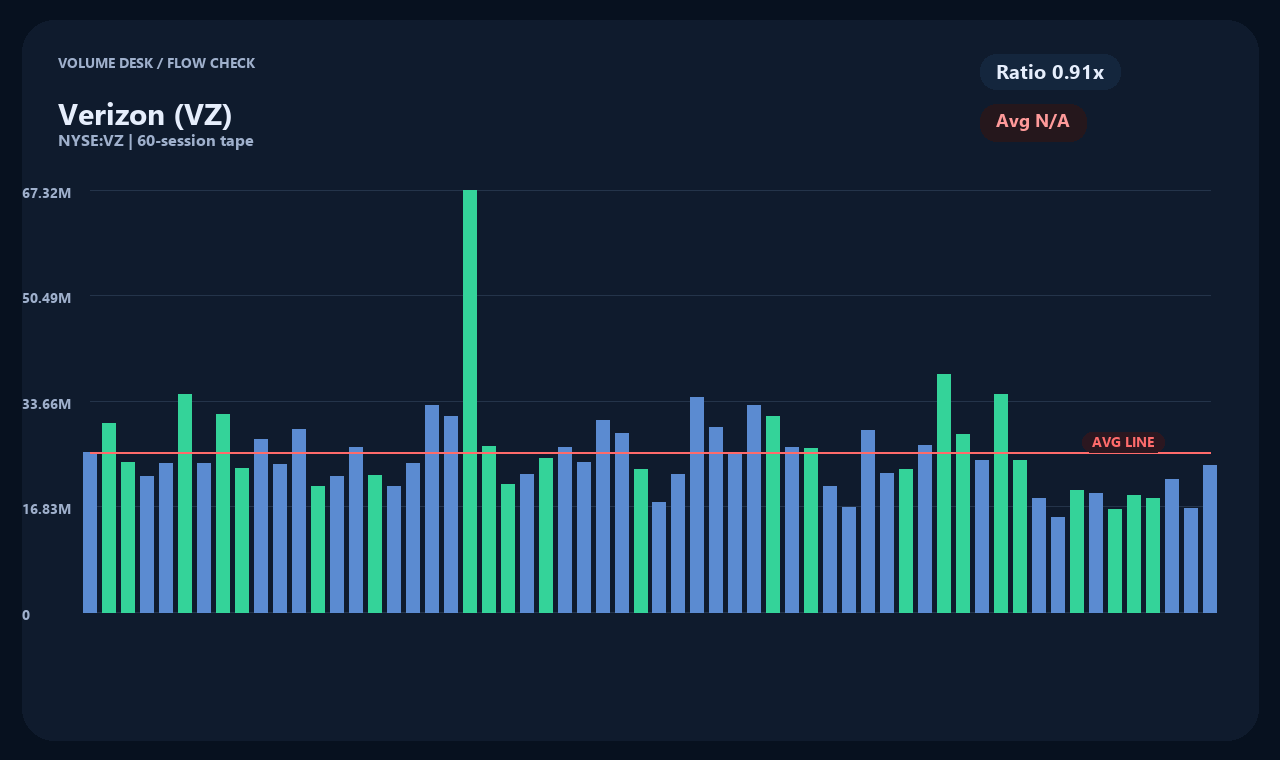1280x760 pixels.
Task: Click the 50.49M axis label
Action: (x=46, y=298)
